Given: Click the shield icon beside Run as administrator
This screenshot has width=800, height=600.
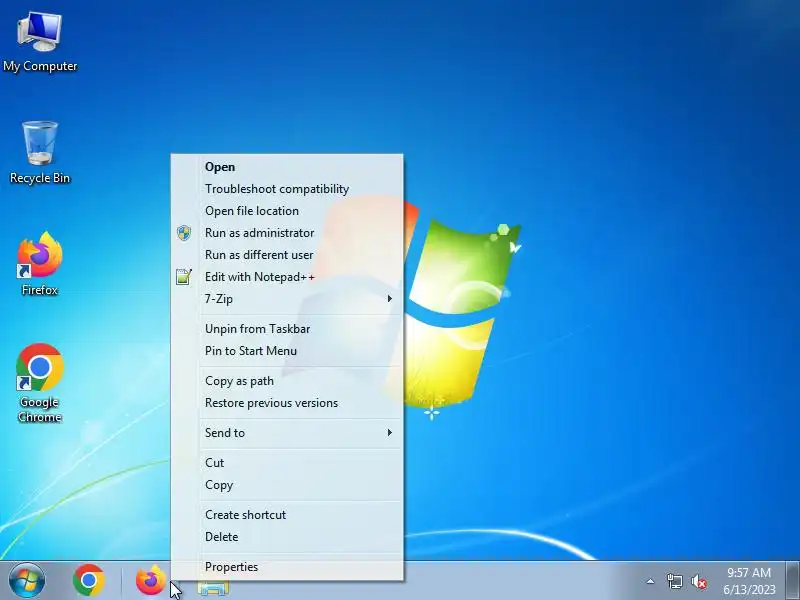Looking at the screenshot, I should pyautogui.click(x=184, y=233).
